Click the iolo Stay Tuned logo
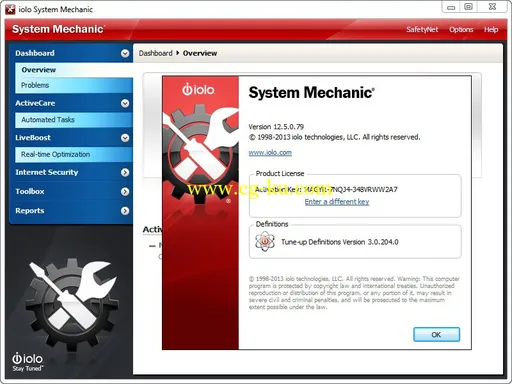 27,362
